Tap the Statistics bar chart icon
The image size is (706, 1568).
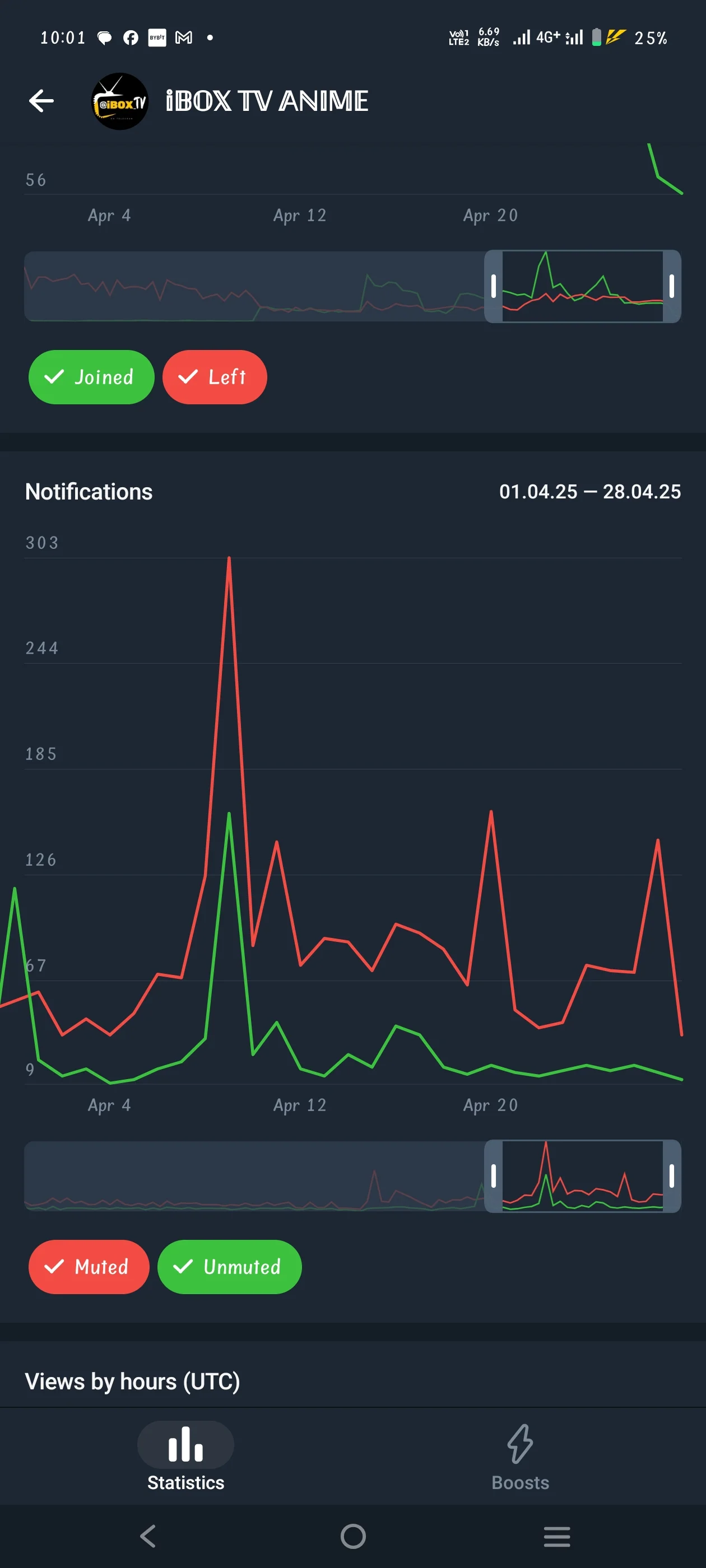[185, 1444]
